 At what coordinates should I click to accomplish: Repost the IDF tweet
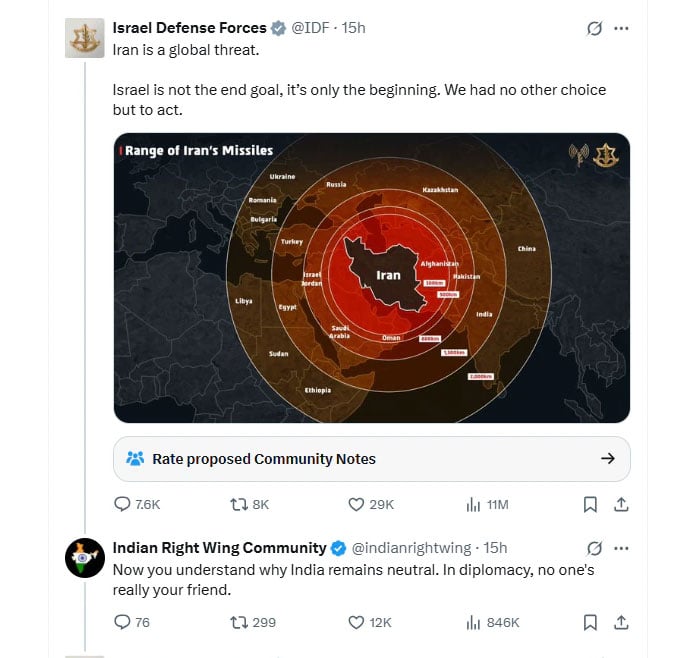239,505
